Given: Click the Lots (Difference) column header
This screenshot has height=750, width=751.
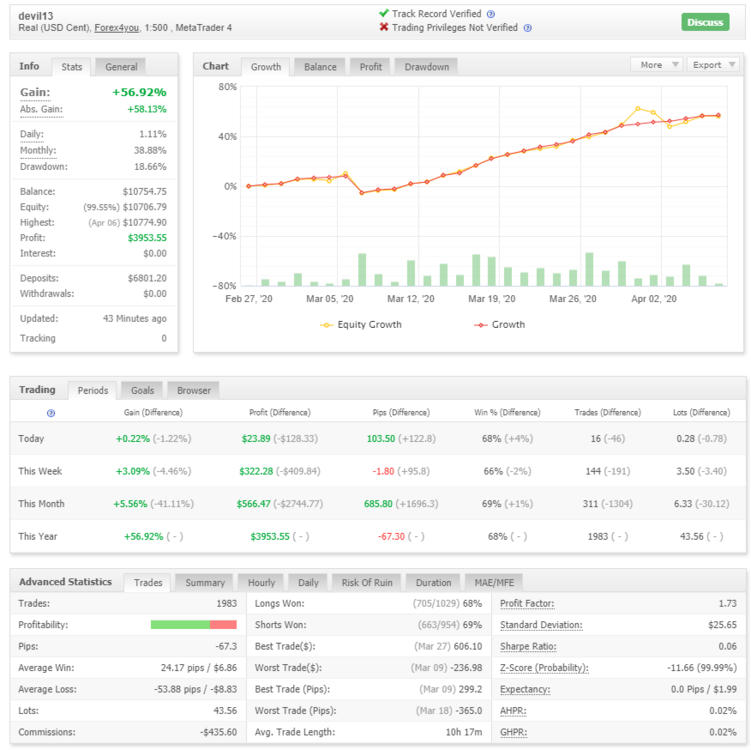Looking at the screenshot, I should tap(702, 412).
